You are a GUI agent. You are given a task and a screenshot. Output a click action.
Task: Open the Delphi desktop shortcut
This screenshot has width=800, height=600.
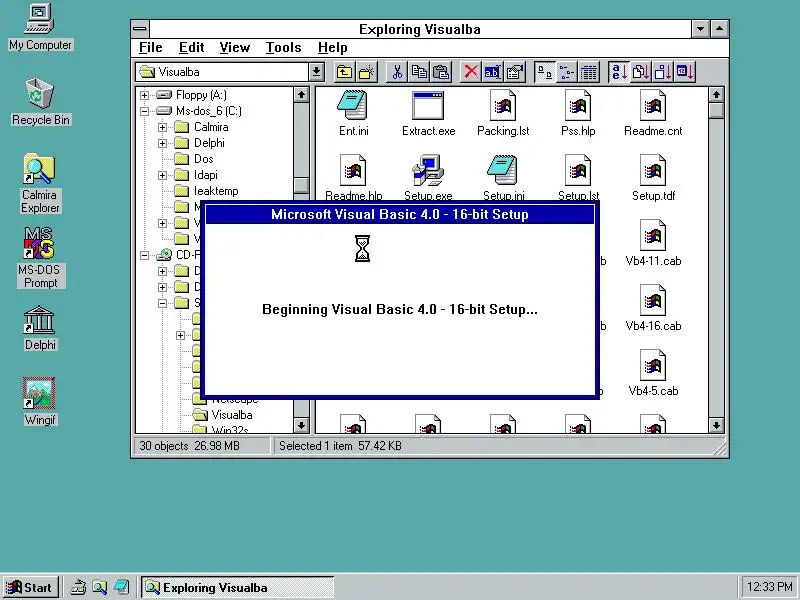40,328
